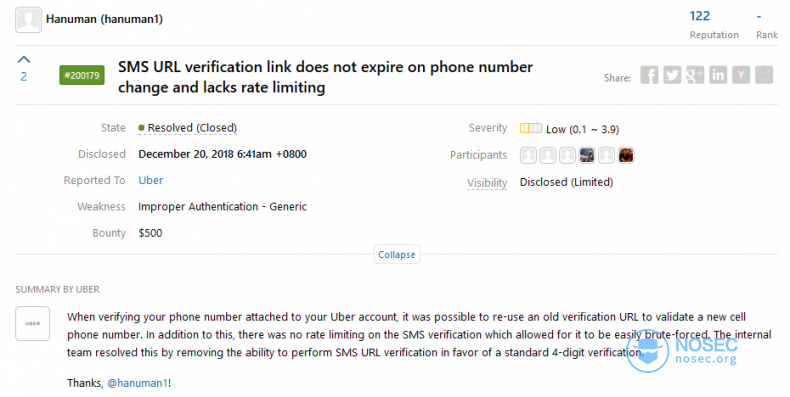The image size is (790, 397).
Task: Share report on Hacker News
Action: (x=741, y=75)
